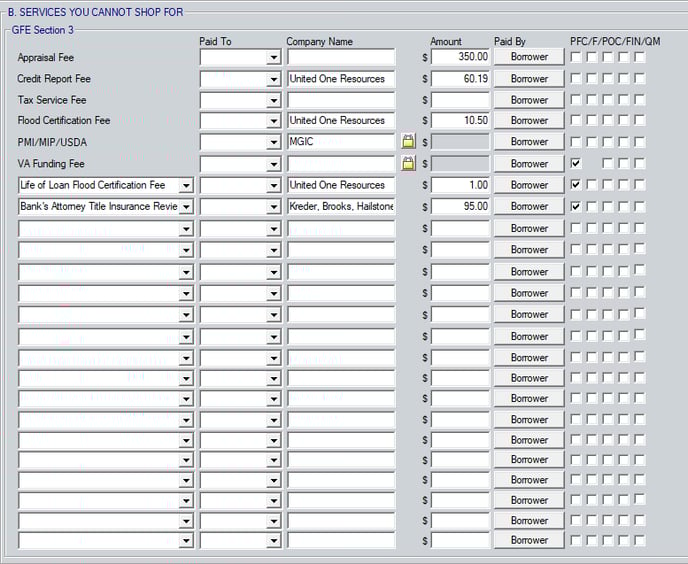Enable QM checkbox for Credit Report Fee
Screen dimensions: 688x564
[x=640, y=78]
